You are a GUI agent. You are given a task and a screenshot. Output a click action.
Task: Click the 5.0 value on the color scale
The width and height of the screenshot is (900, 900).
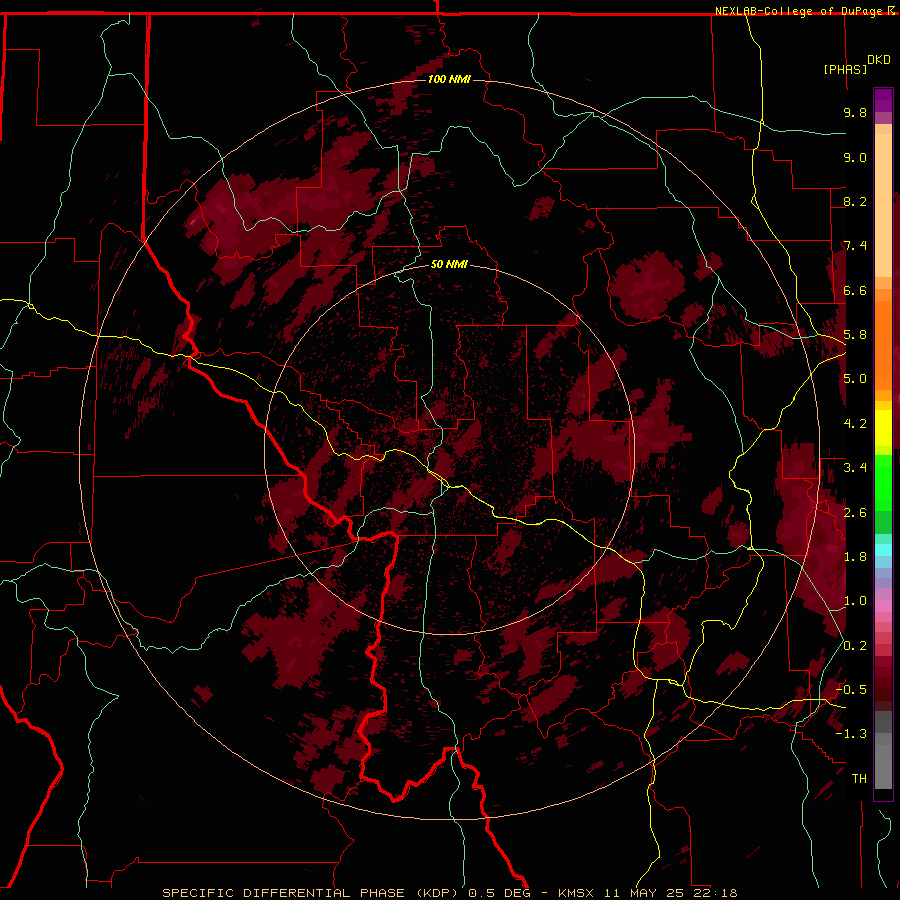[855, 379]
